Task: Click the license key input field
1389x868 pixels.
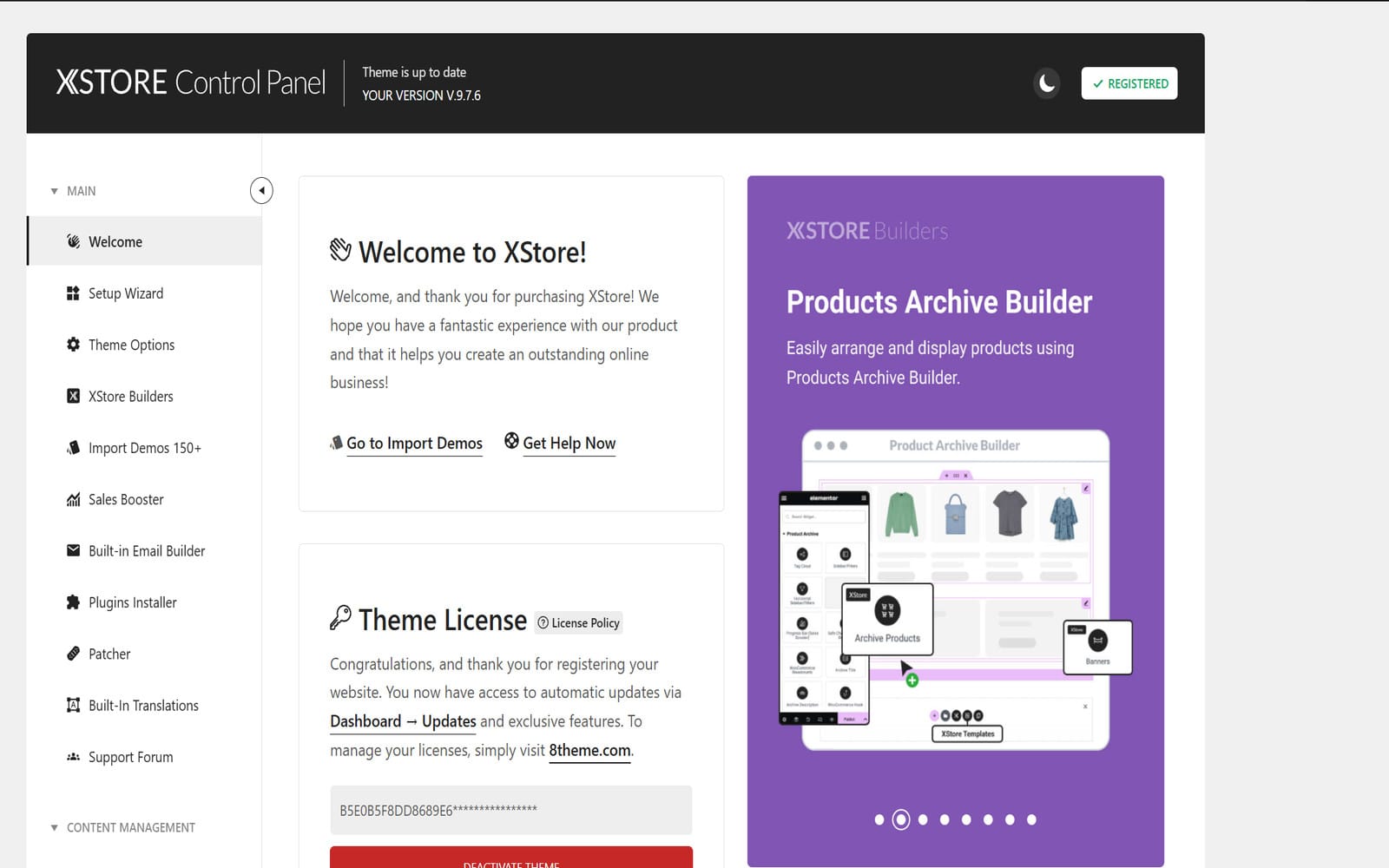Action: (x=511, y=810)
